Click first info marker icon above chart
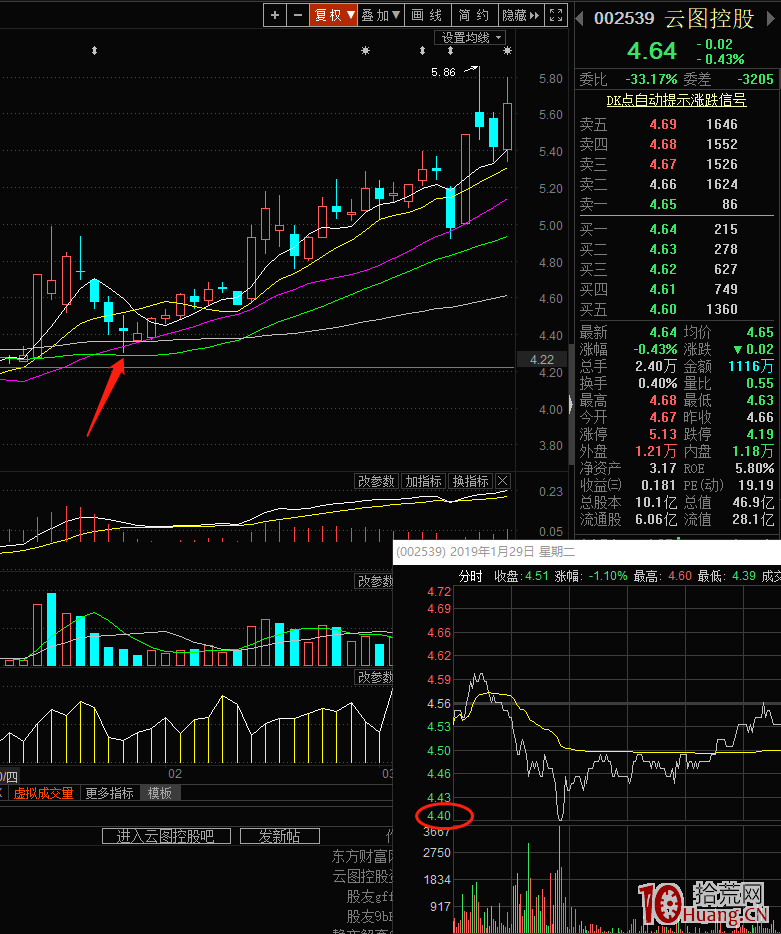Screen dimensions: 781x934 click(x=94, y=51)
